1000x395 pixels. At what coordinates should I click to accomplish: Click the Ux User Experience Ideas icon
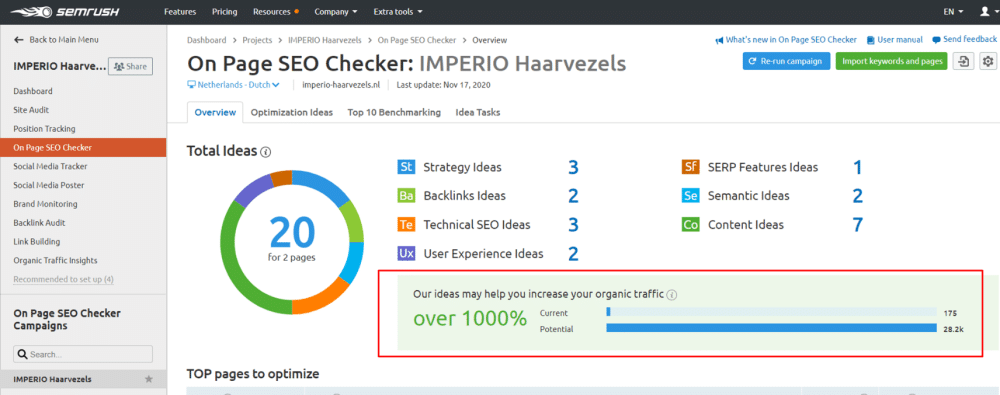(x=406, y=253)
